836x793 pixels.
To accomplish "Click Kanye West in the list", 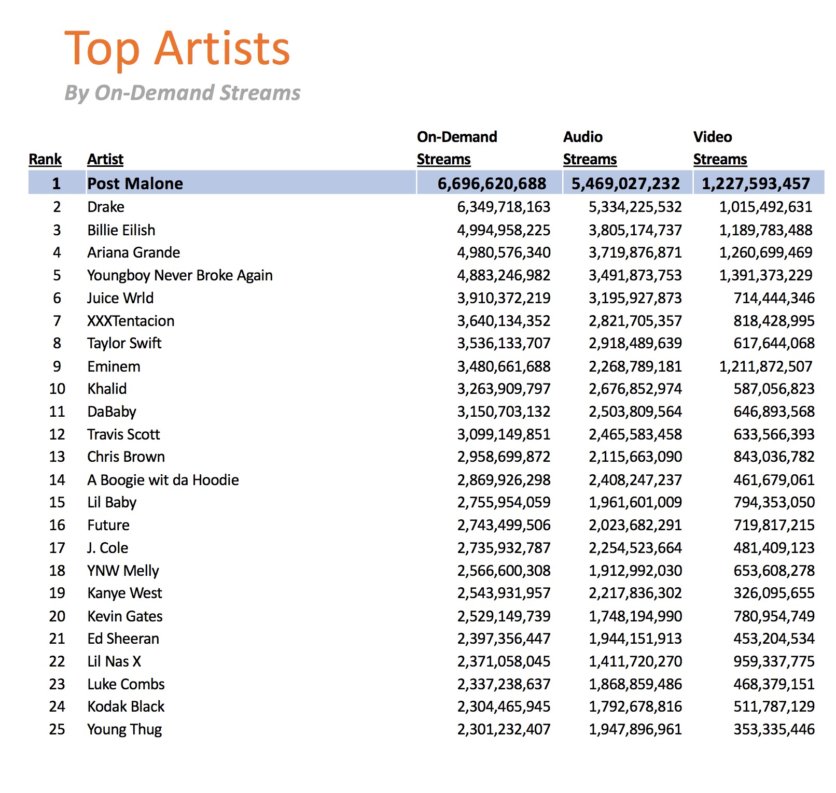I will click(124, 593).
